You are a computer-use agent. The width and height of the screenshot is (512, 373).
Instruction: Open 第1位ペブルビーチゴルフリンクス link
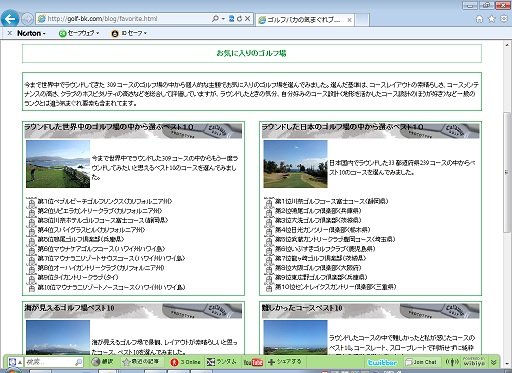tap(105, 201)
